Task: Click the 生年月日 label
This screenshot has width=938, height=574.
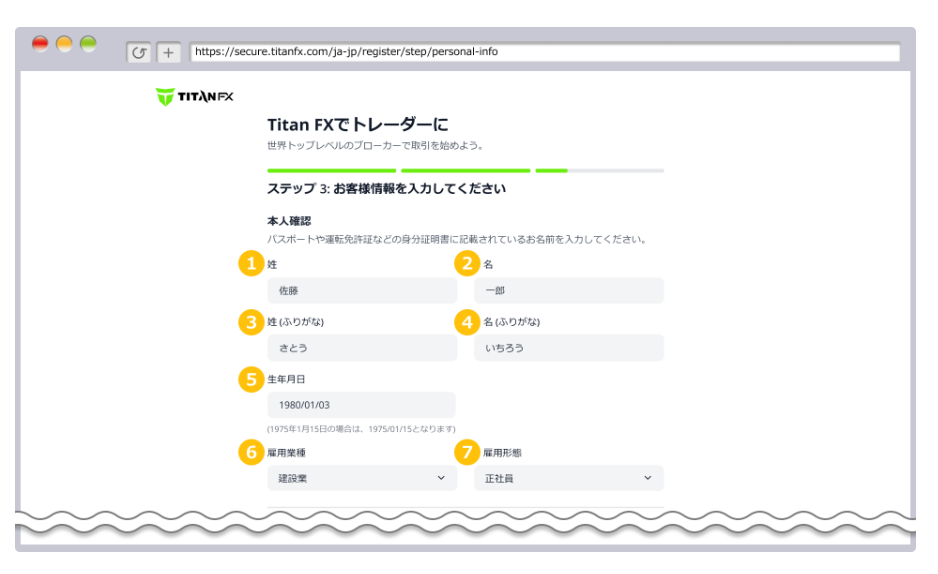Action: coord(286,379)
